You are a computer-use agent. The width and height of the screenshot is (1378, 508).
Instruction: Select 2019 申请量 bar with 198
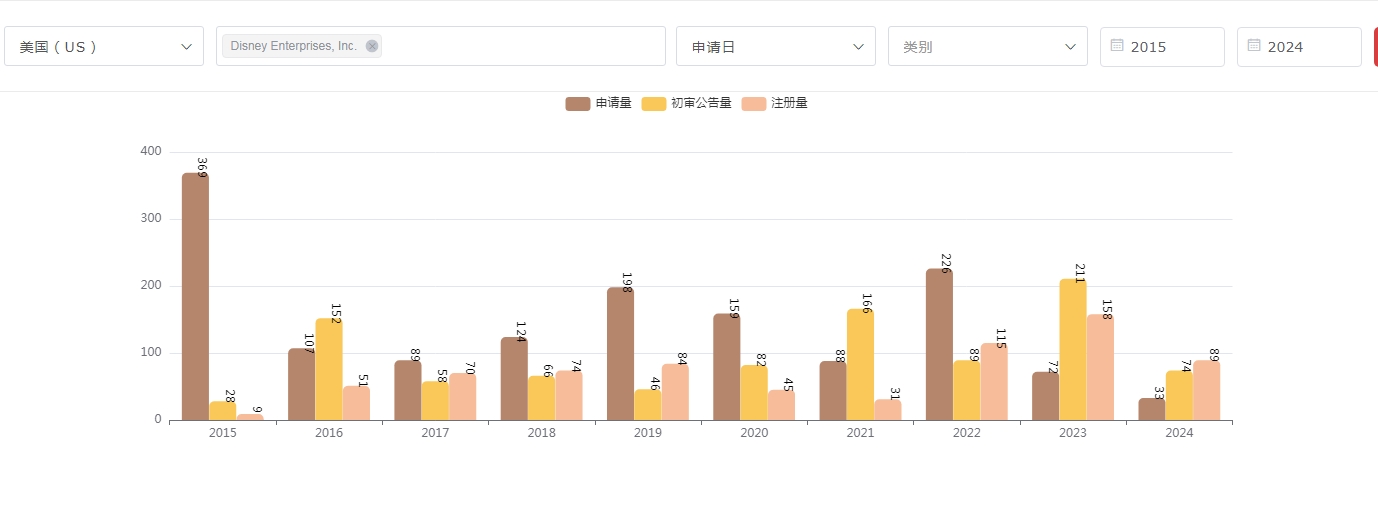point(620,354)
